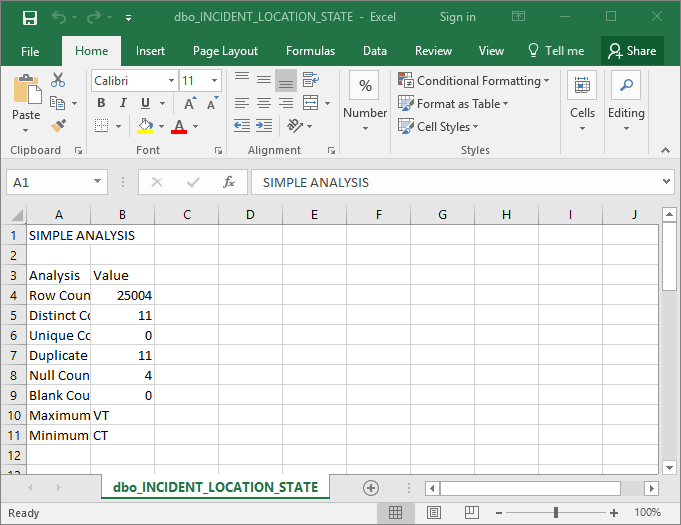Open Font Color dropdown arrow
The image size is (681, 525).
click(195, 126)
